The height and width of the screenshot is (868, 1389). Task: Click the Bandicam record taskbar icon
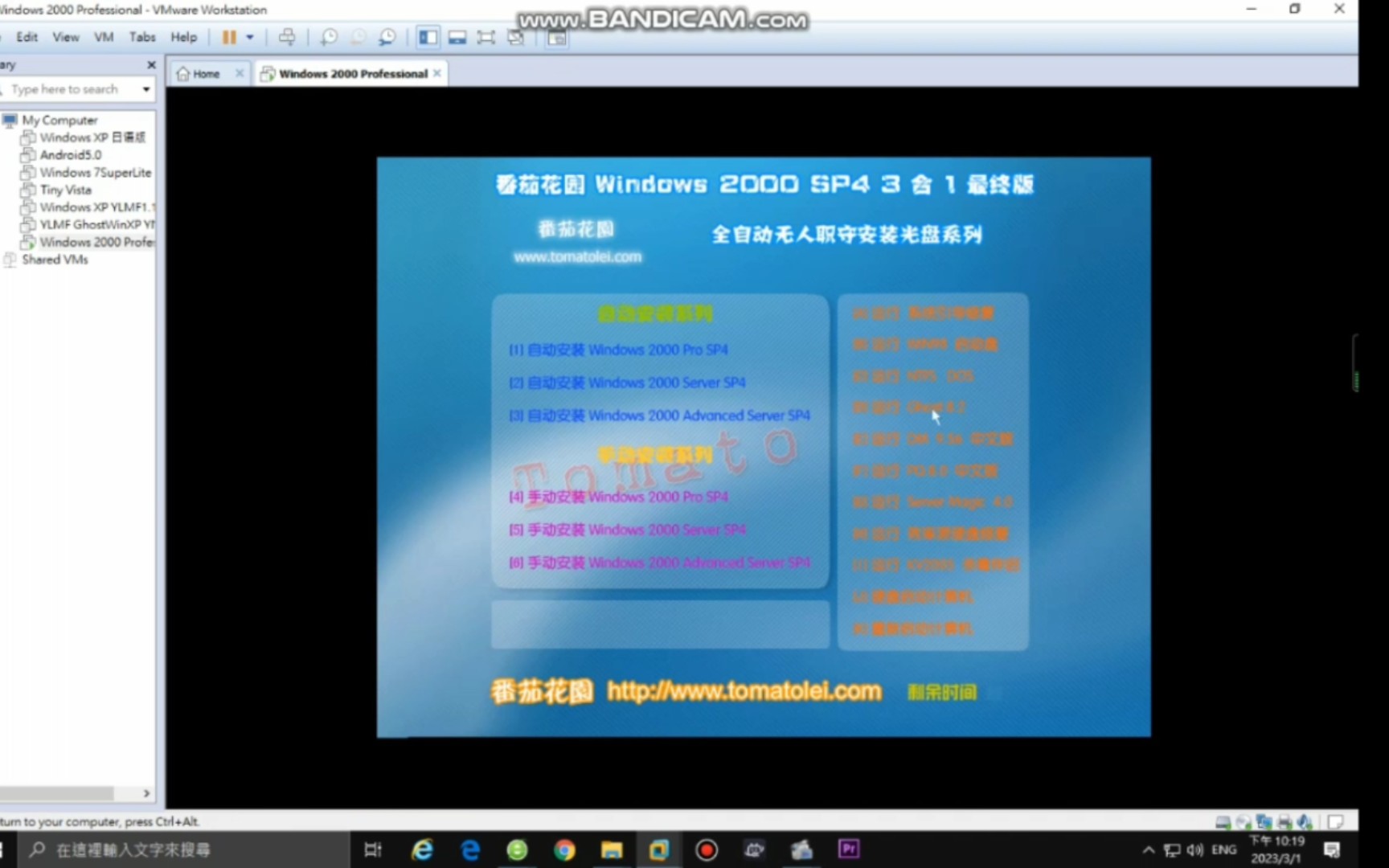pos(707,850)
